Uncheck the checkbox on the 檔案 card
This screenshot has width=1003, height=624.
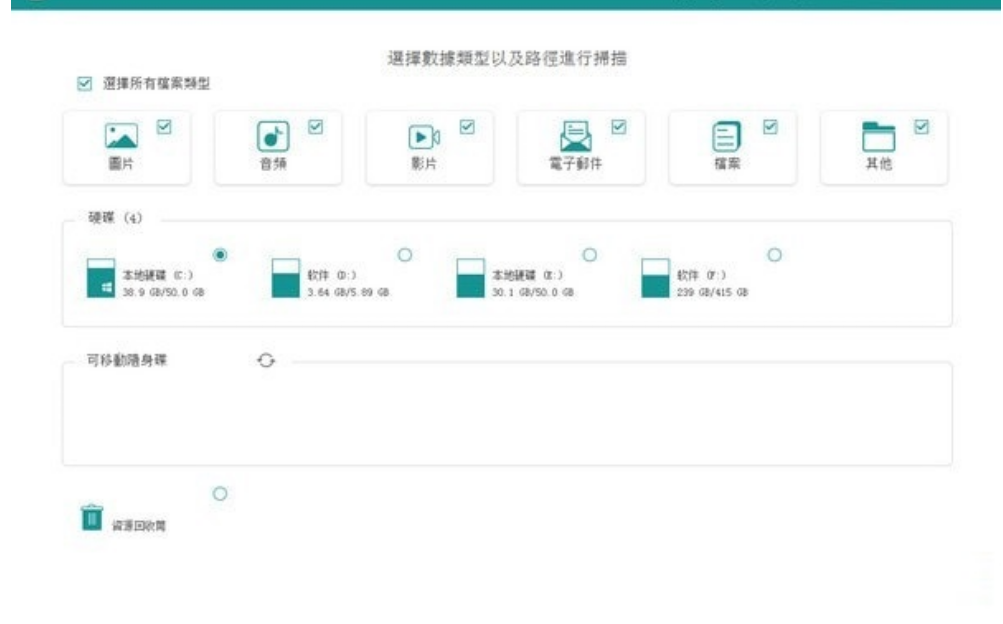tap(770, 126)
